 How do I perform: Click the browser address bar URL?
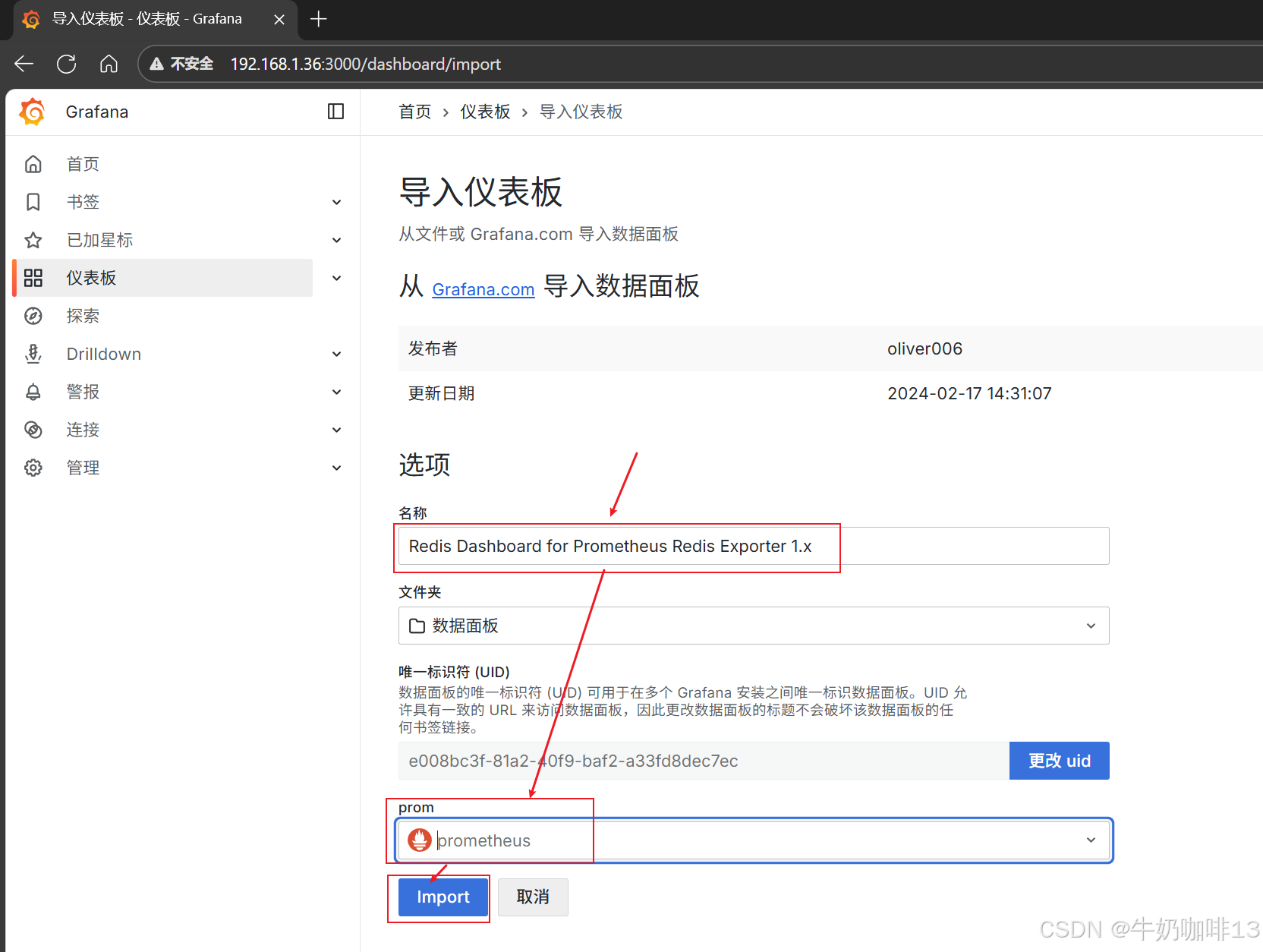click(x=366, y=64)
